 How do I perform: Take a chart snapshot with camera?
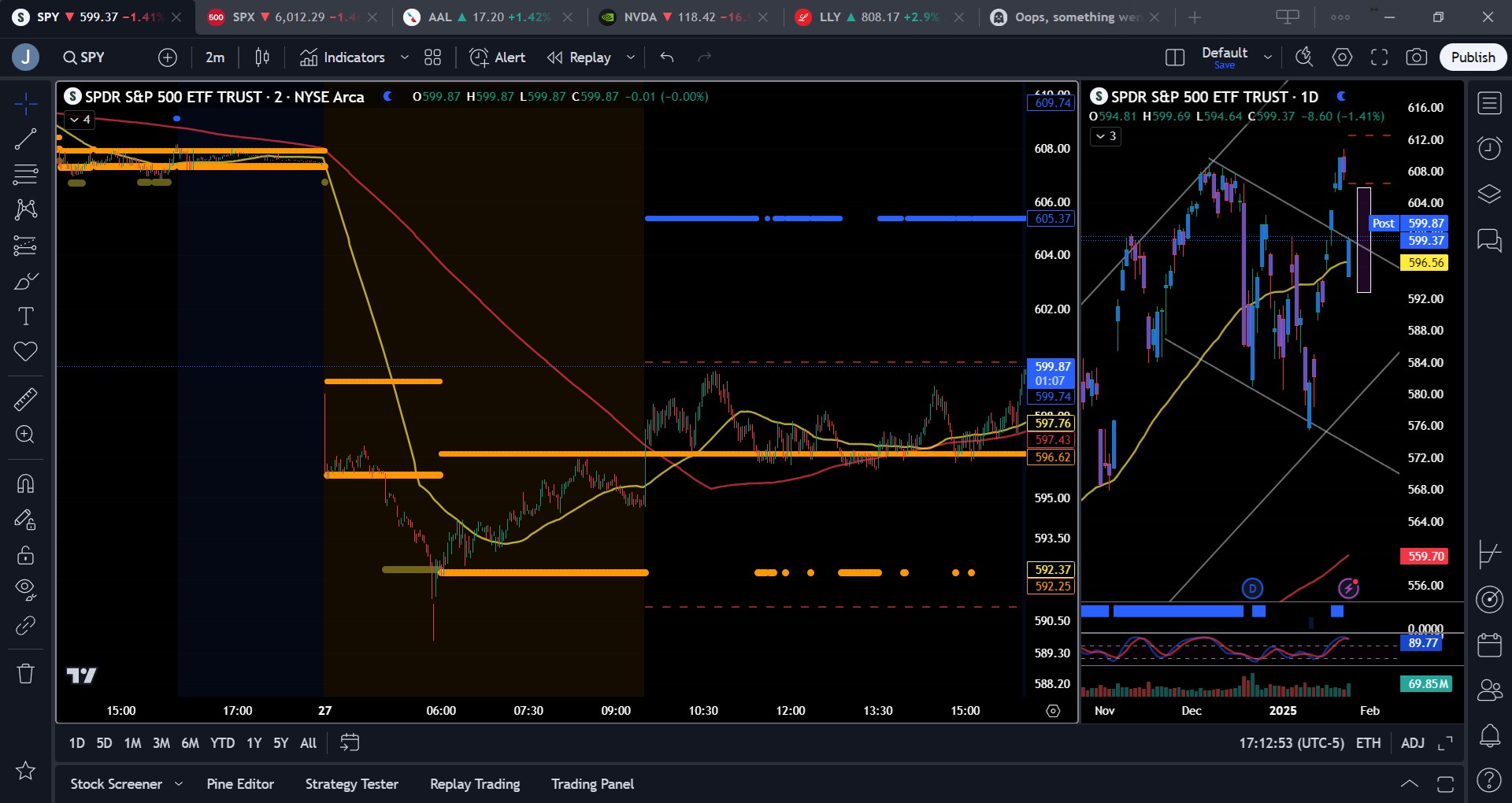click(x=1417, y=57)
